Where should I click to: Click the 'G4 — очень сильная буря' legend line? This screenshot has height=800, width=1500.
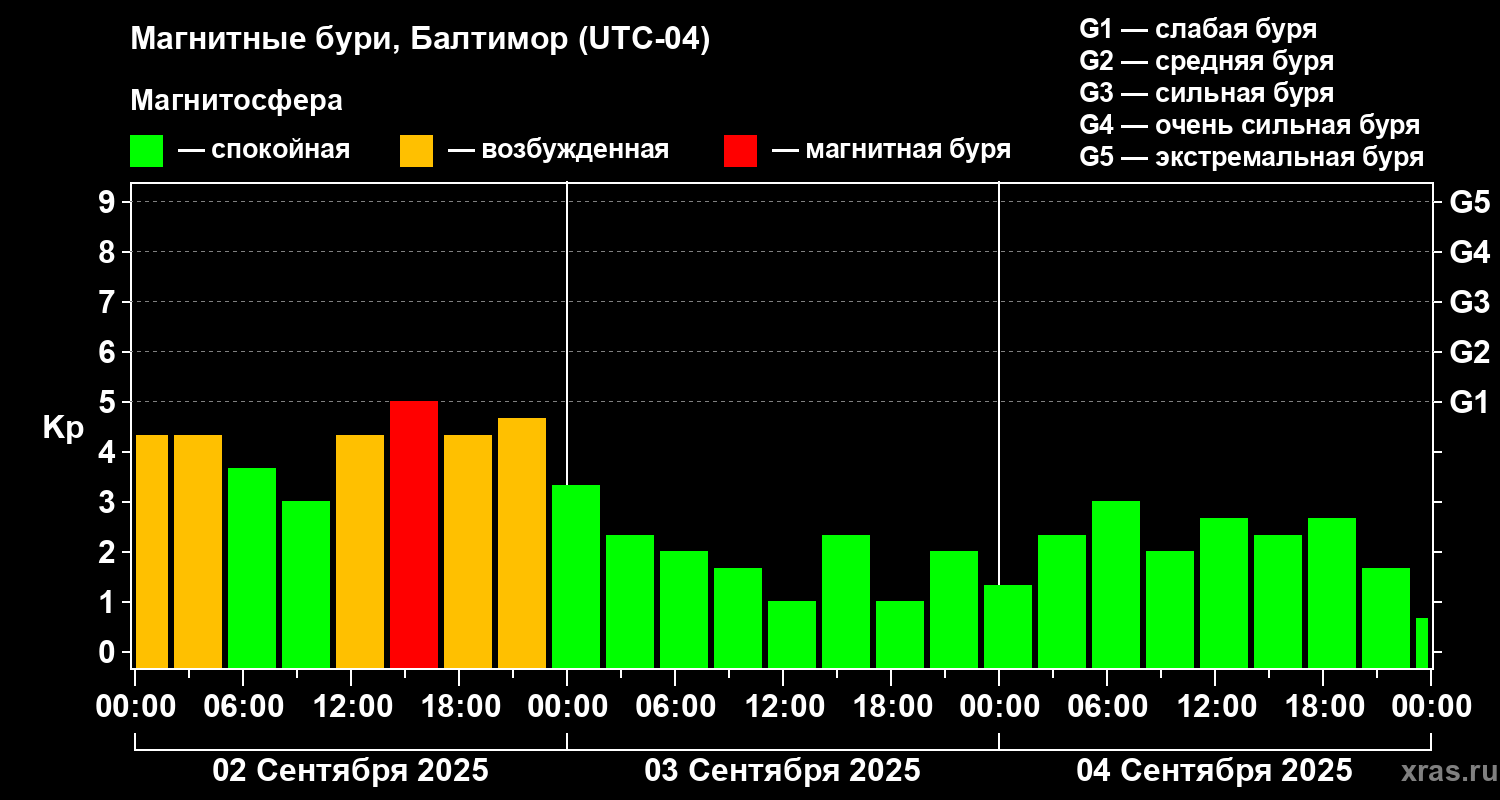pyautogui.click(x=1250, y=125)
